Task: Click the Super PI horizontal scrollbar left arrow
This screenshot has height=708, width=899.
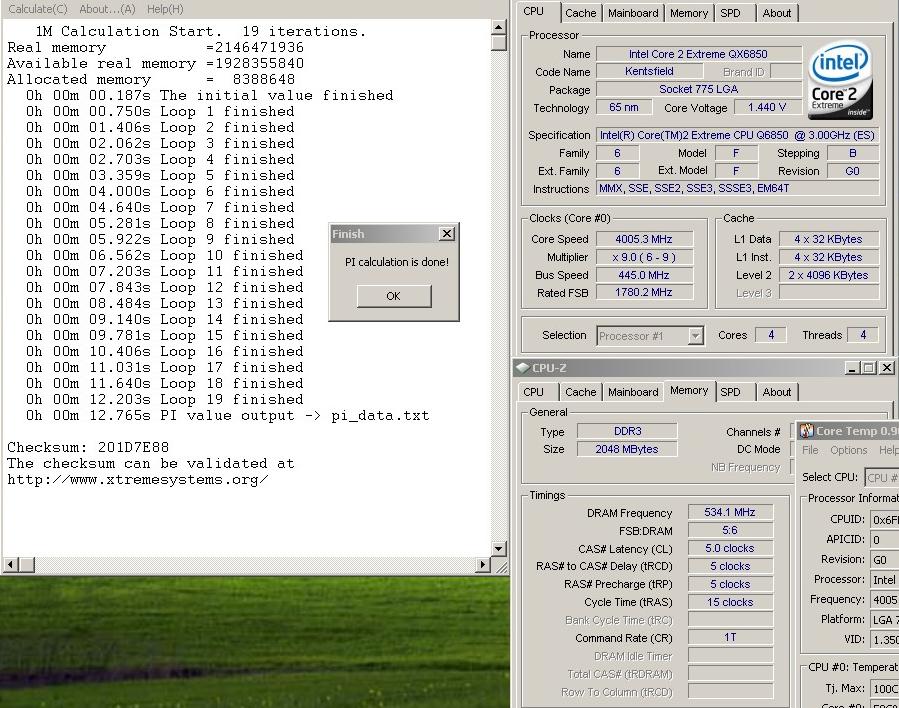Action: pyautogui.click(x=10, y=565)
